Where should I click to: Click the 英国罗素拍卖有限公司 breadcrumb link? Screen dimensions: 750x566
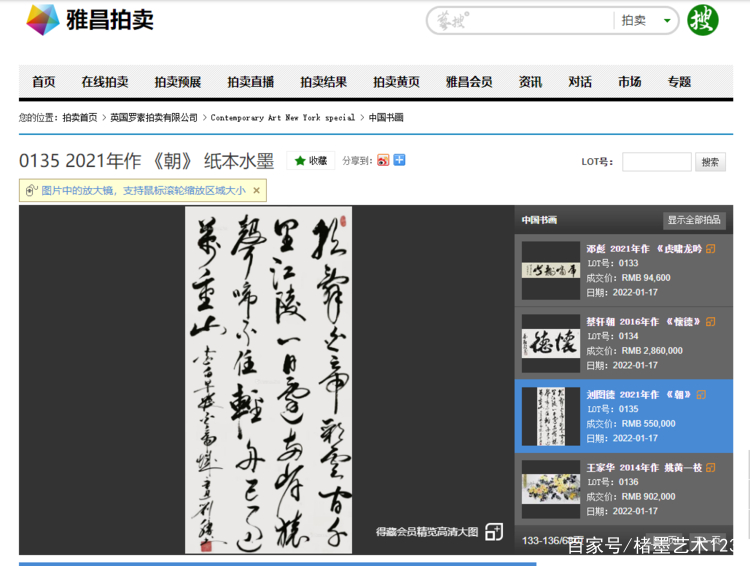[x=154, y=117]
